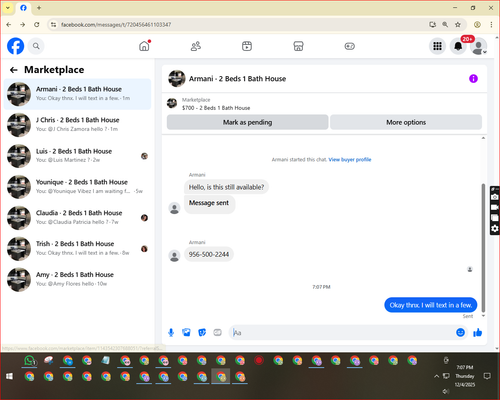This screenshot has width=500, height=400.
Task: Click the chat scrollbar thumb
Action: pyautogui.click(x=483, y=248)
